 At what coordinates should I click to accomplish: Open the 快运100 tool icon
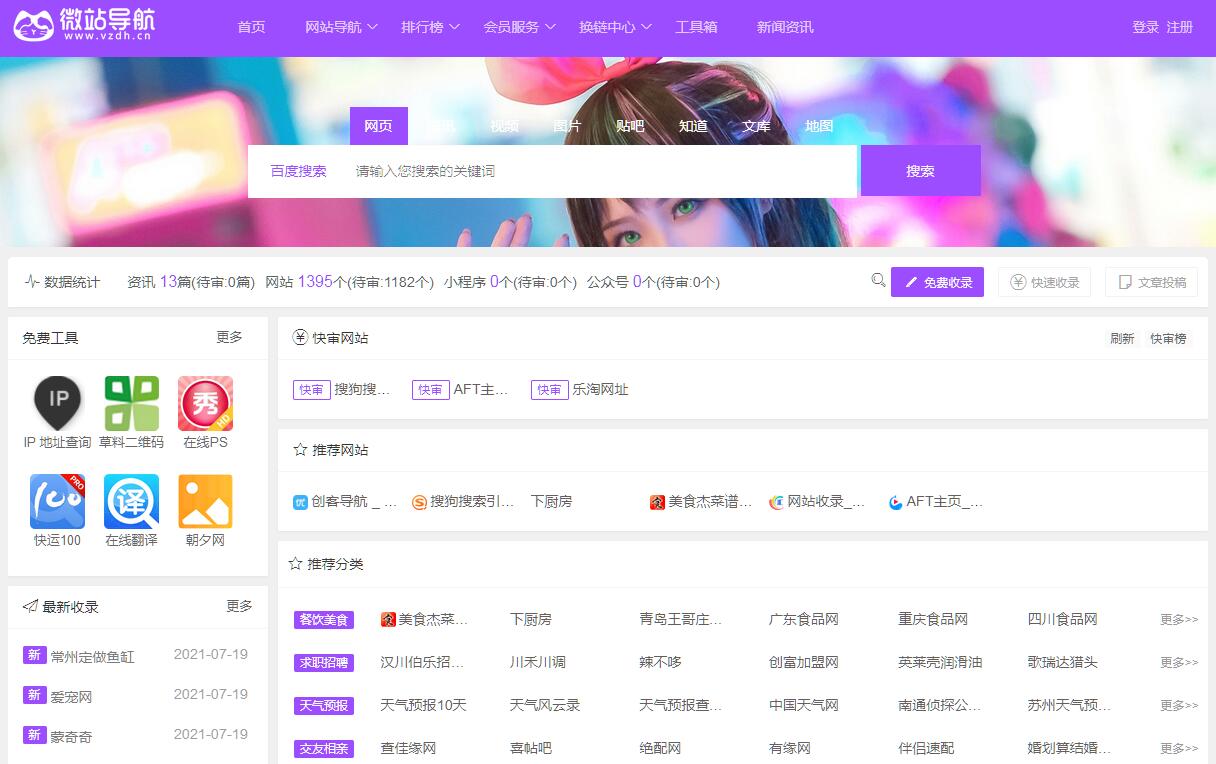click(58, 501)
